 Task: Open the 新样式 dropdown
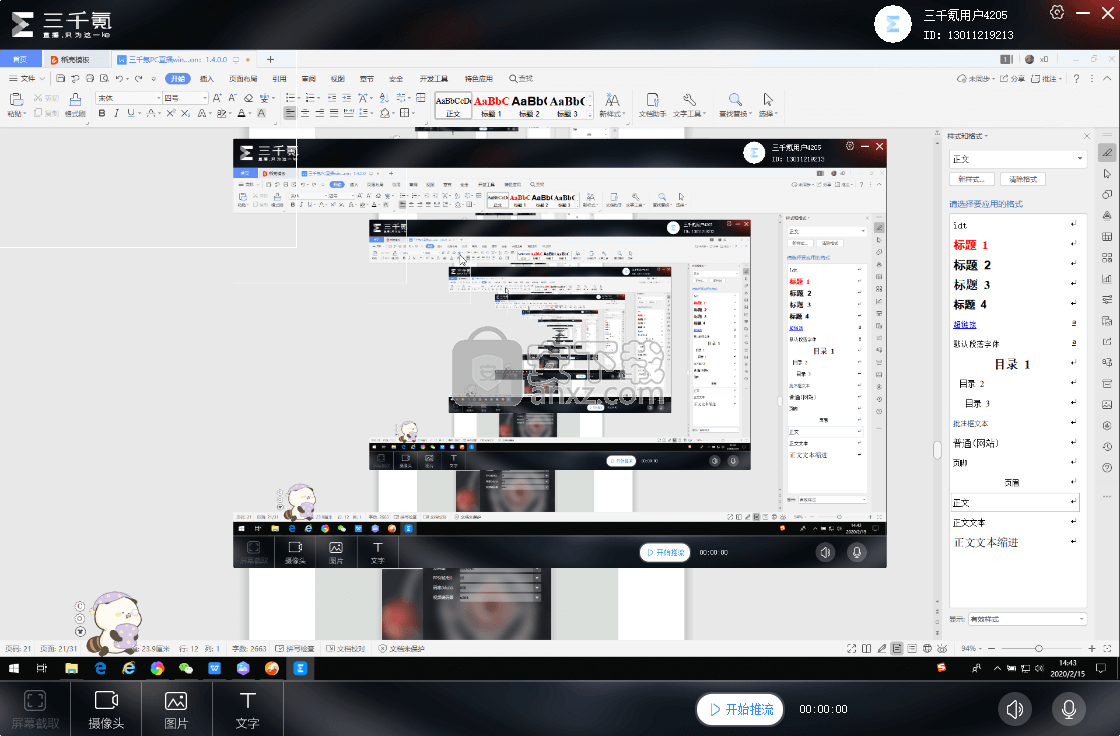(612, 104)
